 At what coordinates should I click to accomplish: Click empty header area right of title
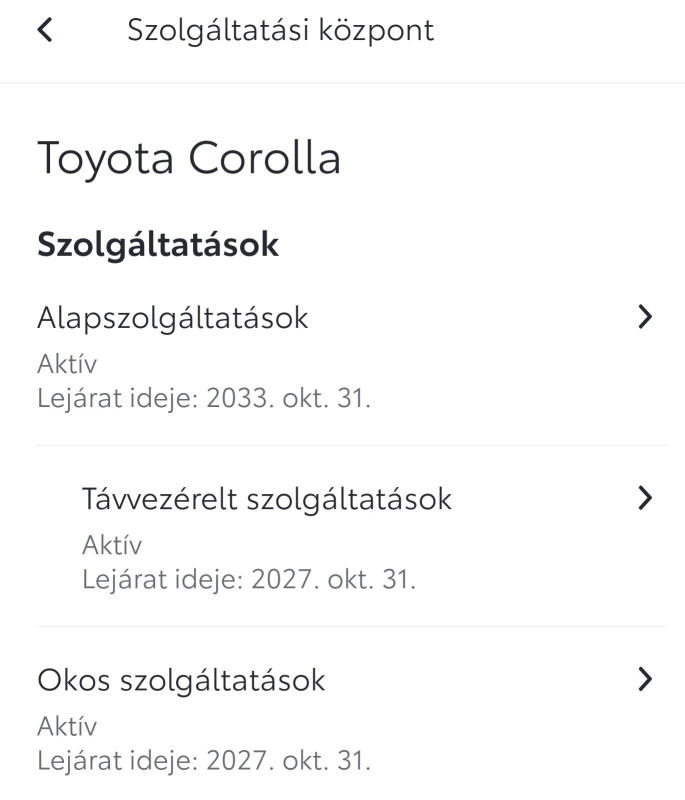click(560, 31)
